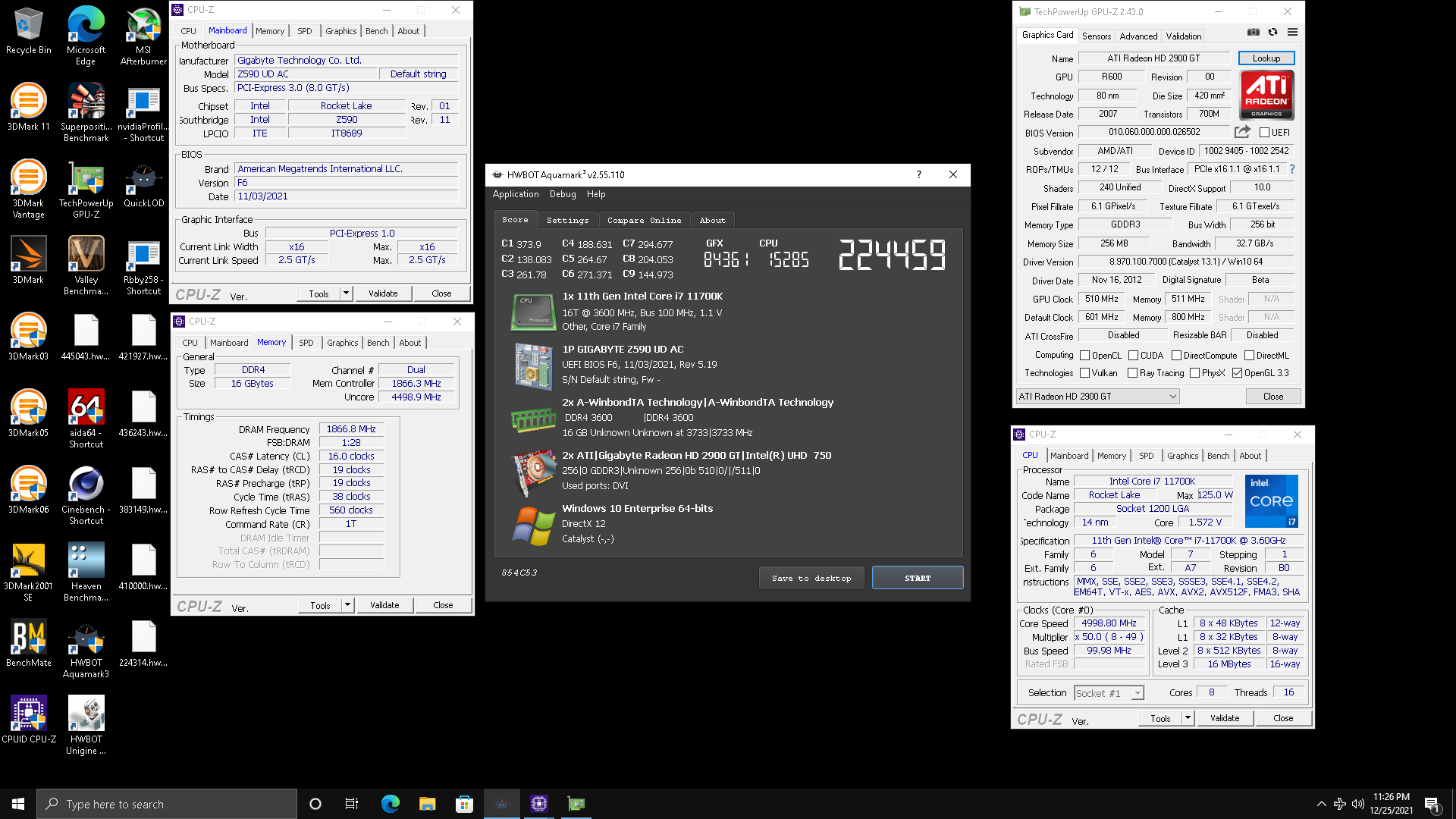The width and height of the screenshot is (1456, 819).
Task: Take GPU-Z screenshot with camera icon
Action: tap(1254, 33)
